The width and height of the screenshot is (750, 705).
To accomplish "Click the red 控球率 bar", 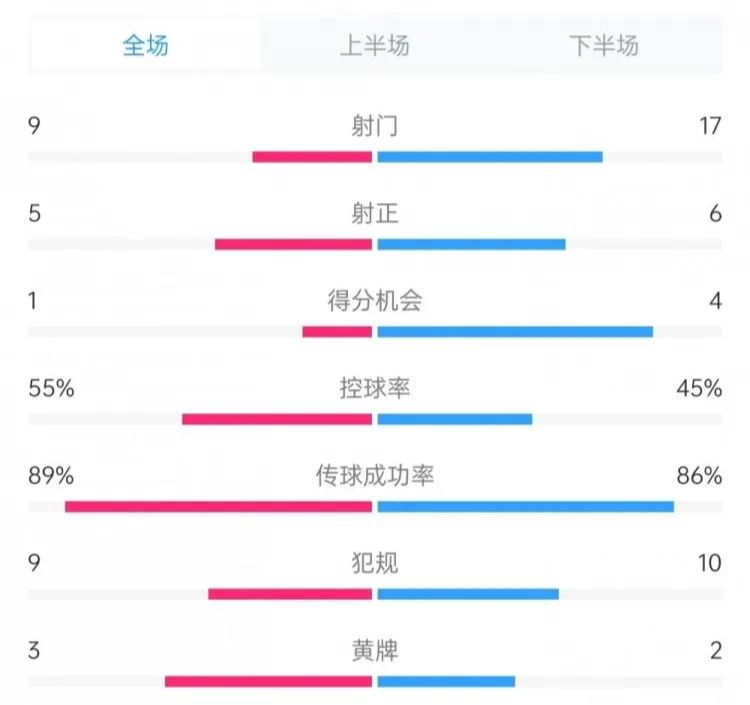I will tap(277, 419).
